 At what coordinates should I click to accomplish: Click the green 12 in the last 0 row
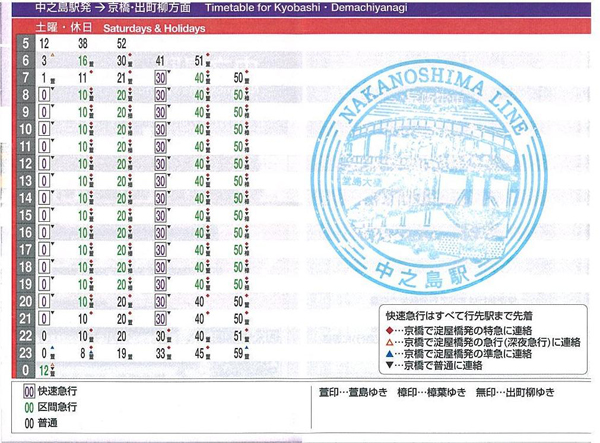click(x=44, y=370)
